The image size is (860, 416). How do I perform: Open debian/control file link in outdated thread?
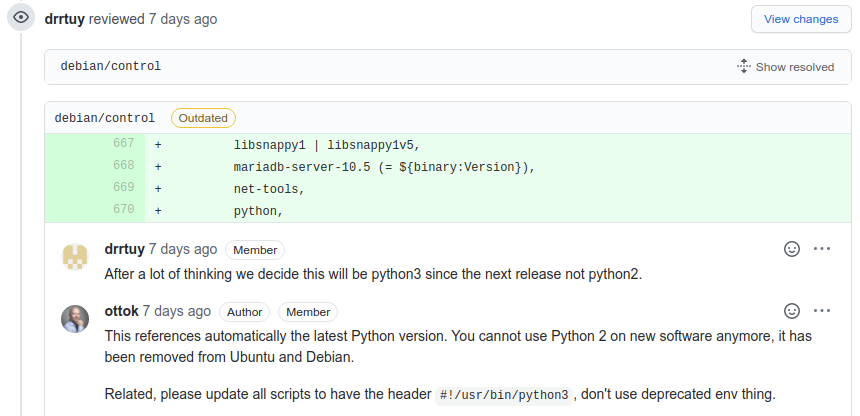(105, 118)
